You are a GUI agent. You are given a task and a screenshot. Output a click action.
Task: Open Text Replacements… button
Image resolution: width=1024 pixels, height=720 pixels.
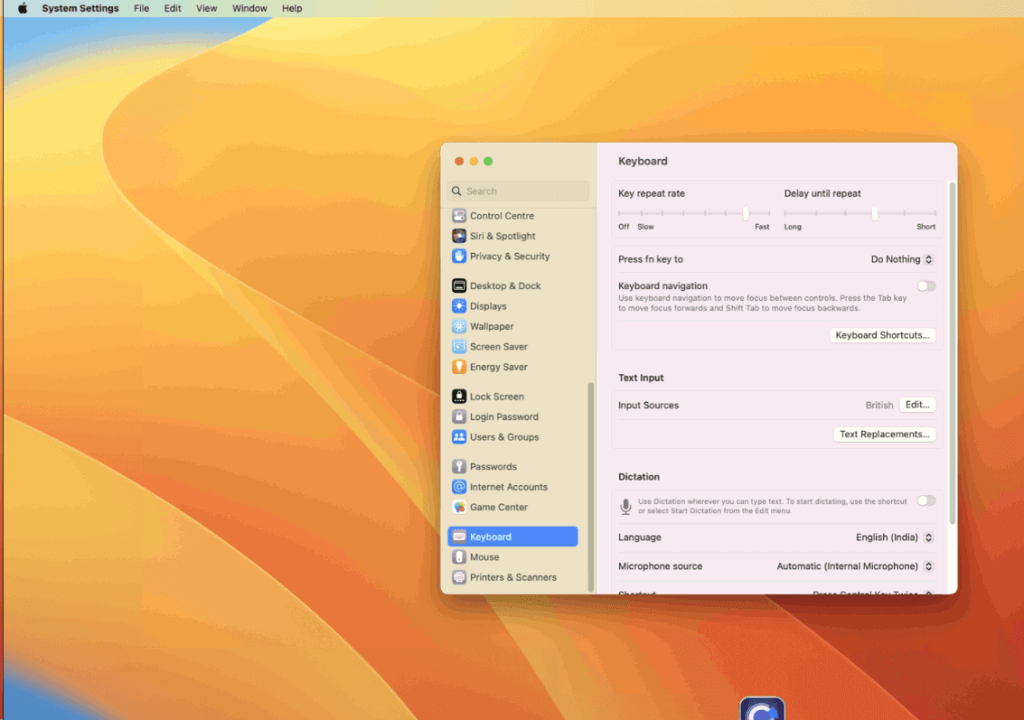(884, 434)
